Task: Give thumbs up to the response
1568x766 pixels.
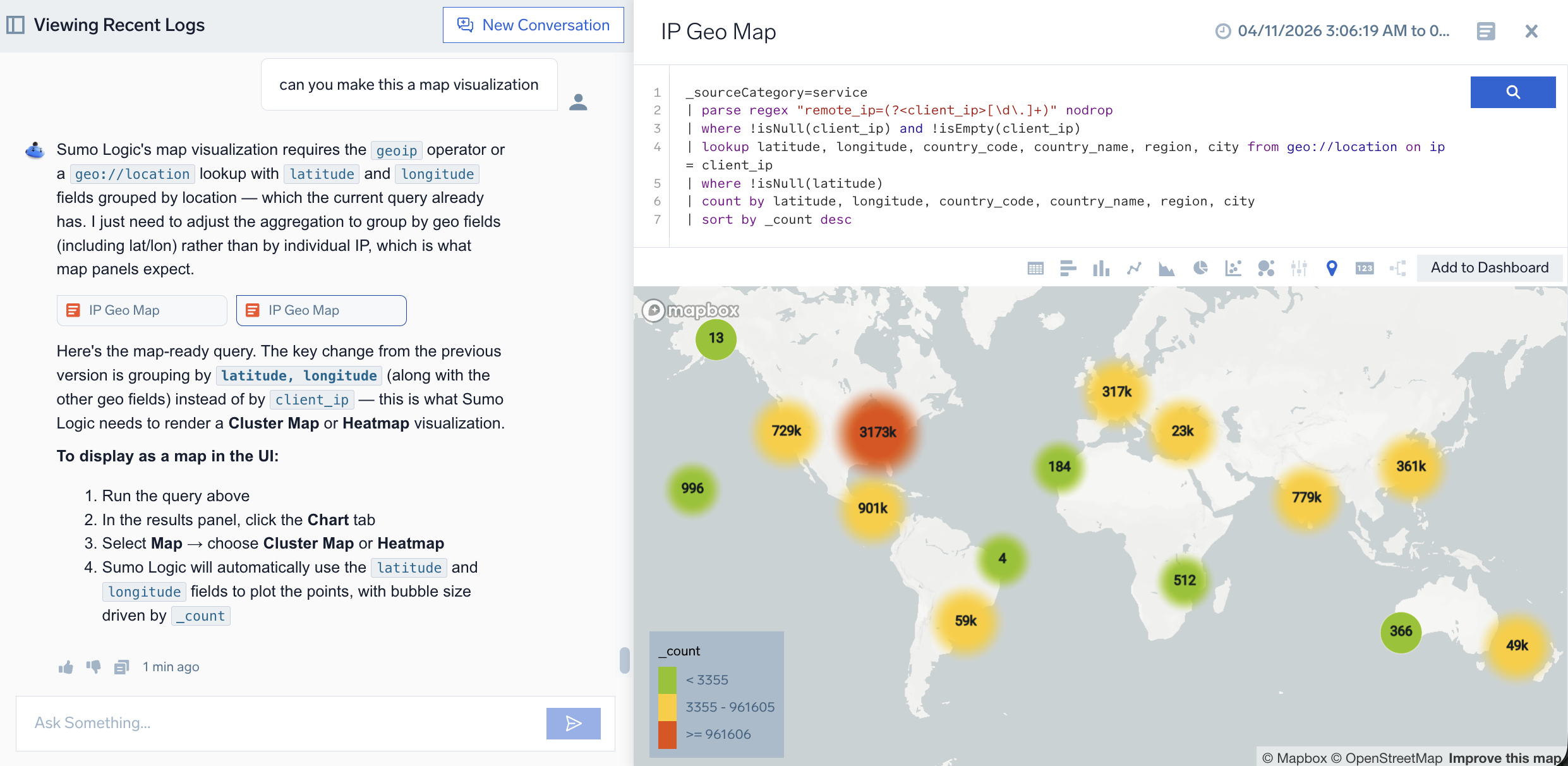Action: click(66, 667)
